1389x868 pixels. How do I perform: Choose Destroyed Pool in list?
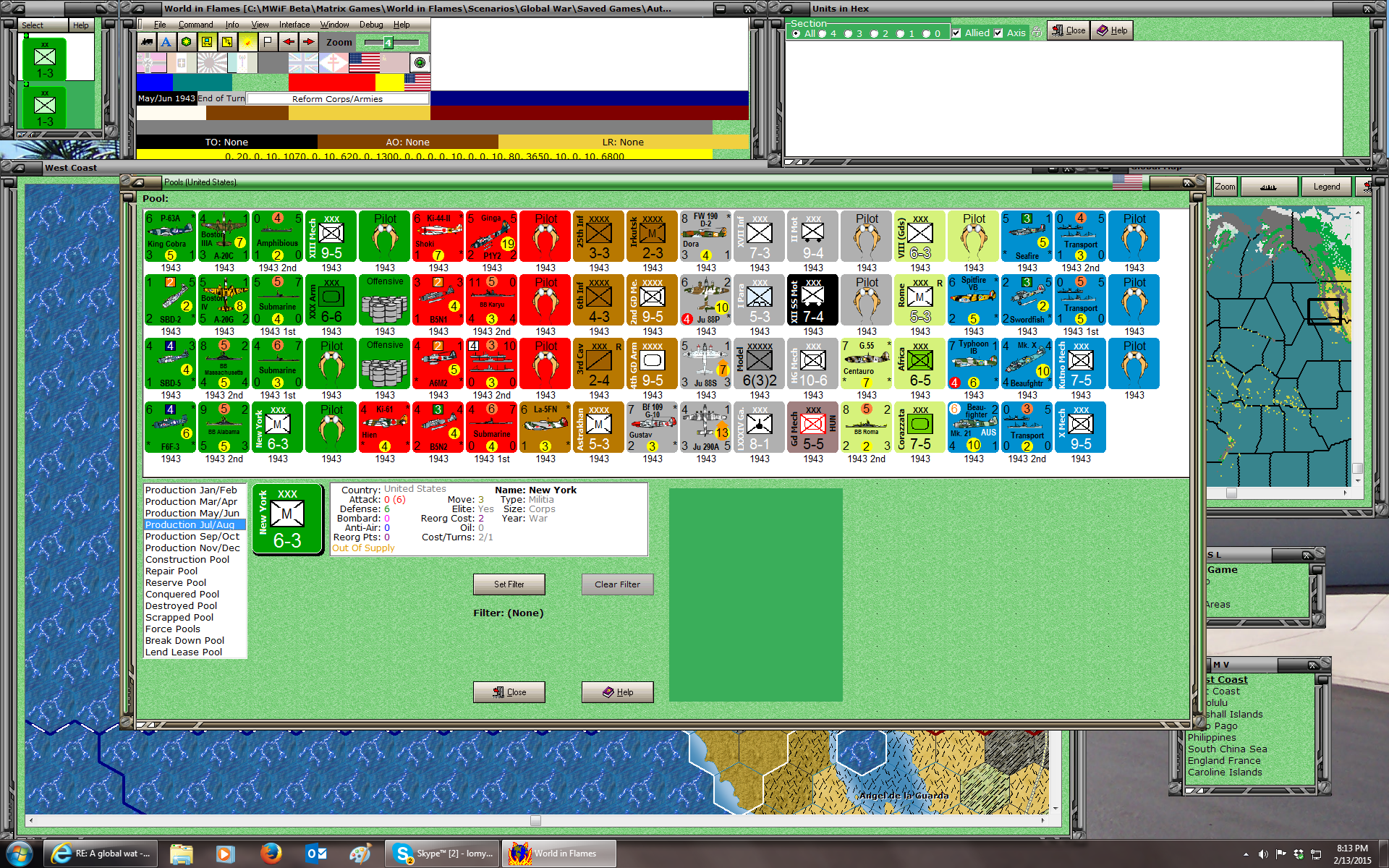(181, 605)
